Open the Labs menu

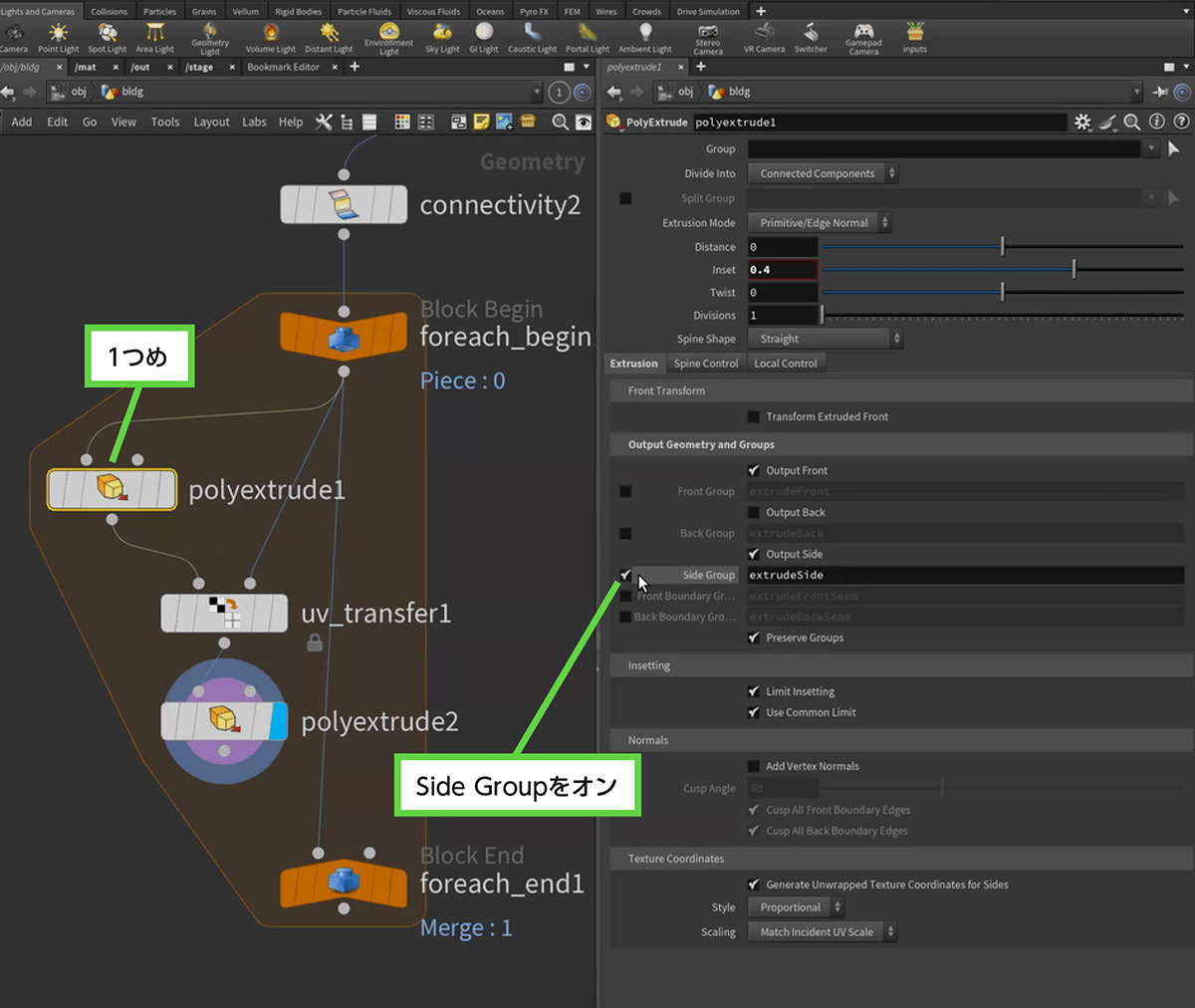[x=254, y=122]
